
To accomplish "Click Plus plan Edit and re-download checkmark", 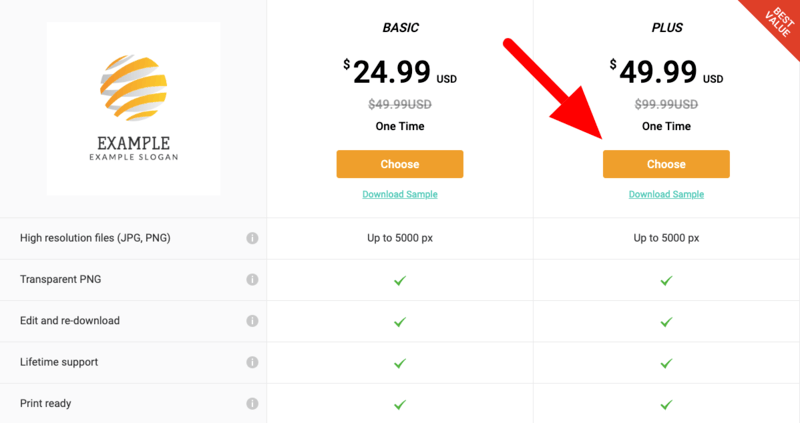I will click(666, 322).
